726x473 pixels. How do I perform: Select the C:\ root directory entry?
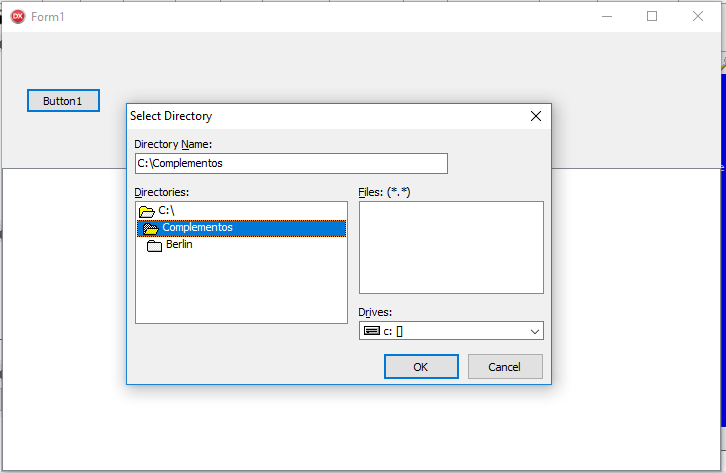167,211
